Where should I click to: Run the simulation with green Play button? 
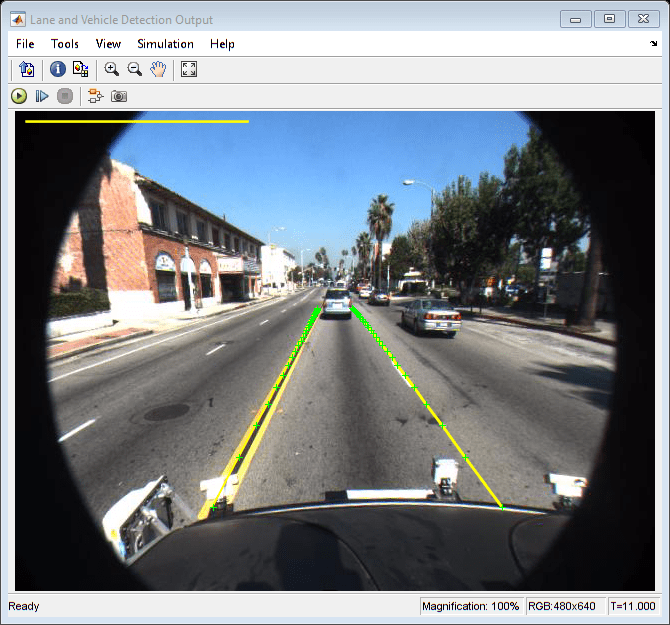click(x=19, y=96)
